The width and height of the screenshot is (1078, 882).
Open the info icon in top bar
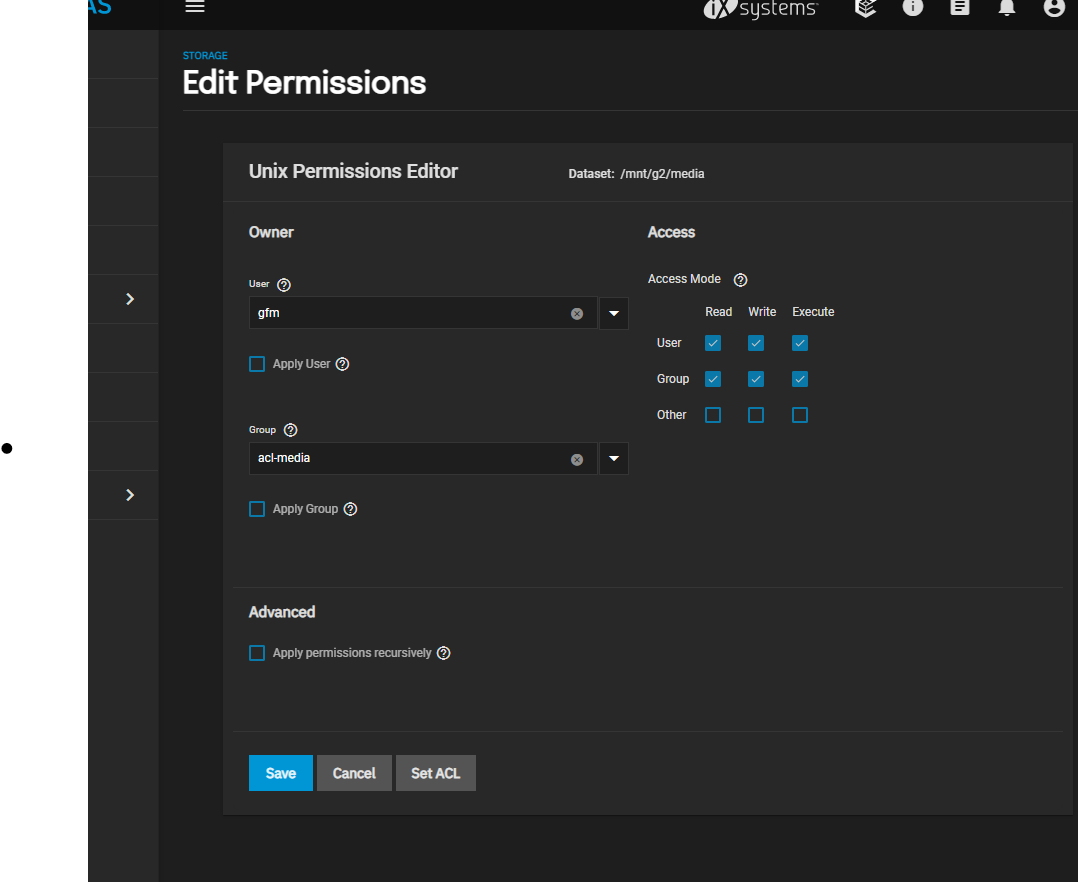pyautogui.click(x=912, y=7)
